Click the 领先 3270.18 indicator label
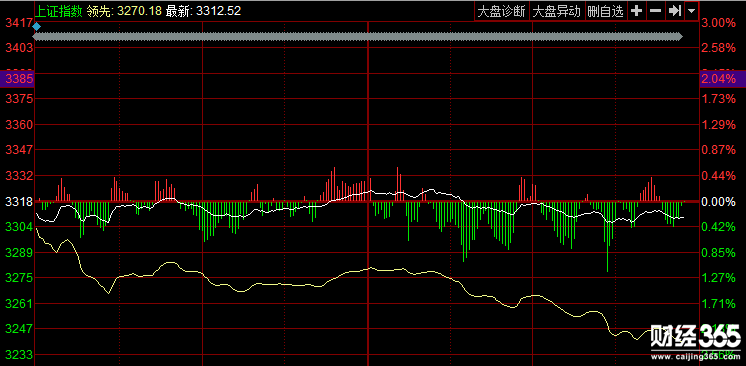Screen dimensions: 746x366 coord(124,11)
